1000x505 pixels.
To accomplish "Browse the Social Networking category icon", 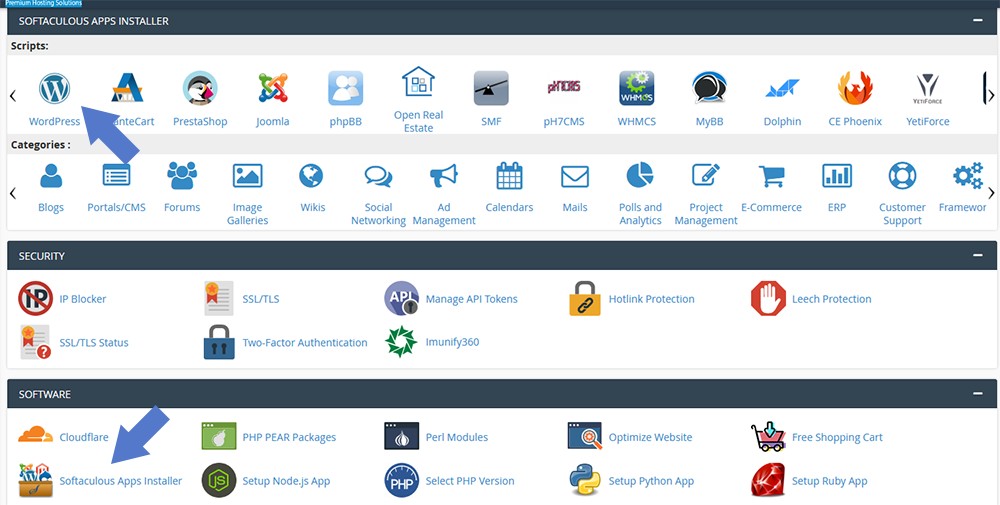I will click(x=378, y=175).
